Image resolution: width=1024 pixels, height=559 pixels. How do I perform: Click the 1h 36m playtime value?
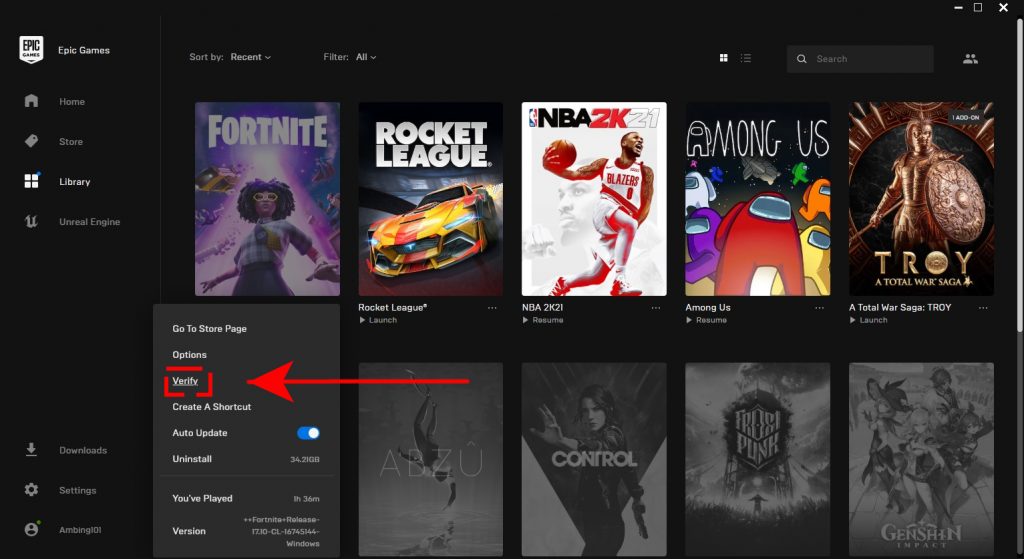306,499
